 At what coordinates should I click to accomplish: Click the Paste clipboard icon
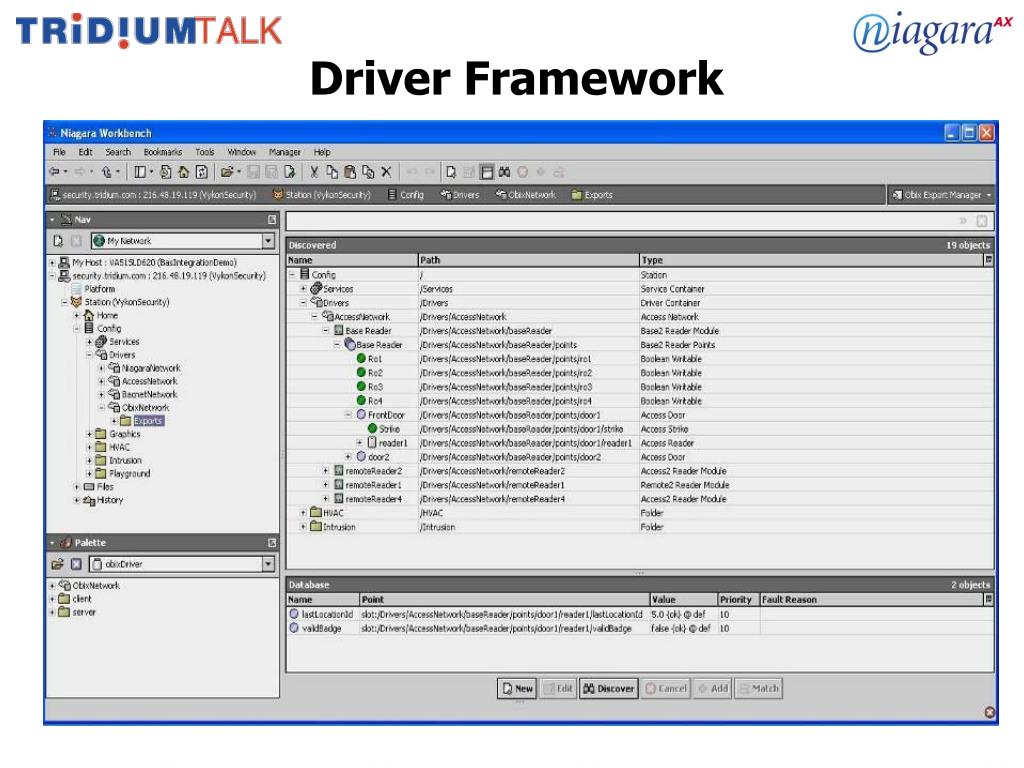tap(350, 172)
